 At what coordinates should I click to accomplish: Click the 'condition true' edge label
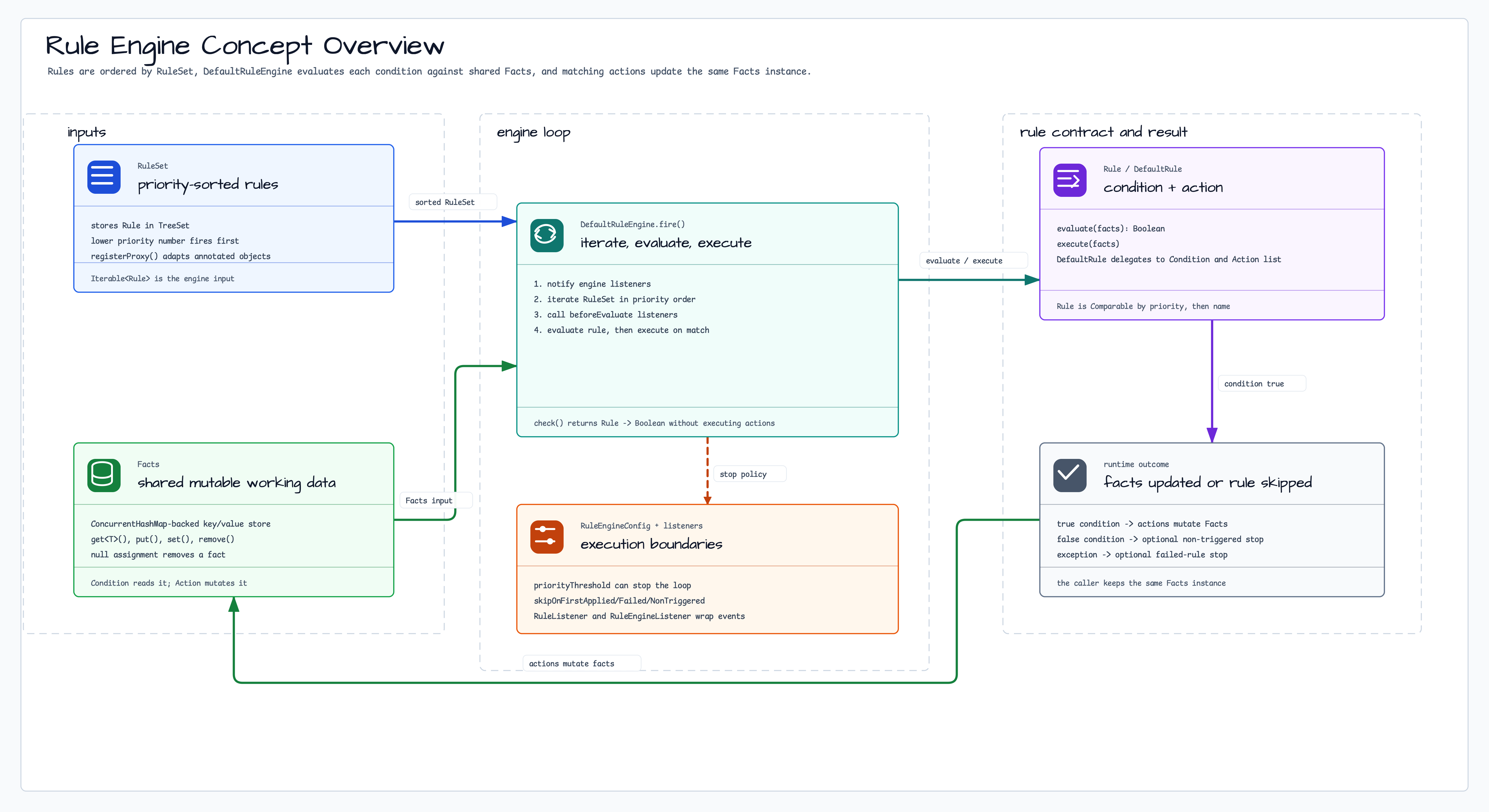click(x=1262, y=384)
